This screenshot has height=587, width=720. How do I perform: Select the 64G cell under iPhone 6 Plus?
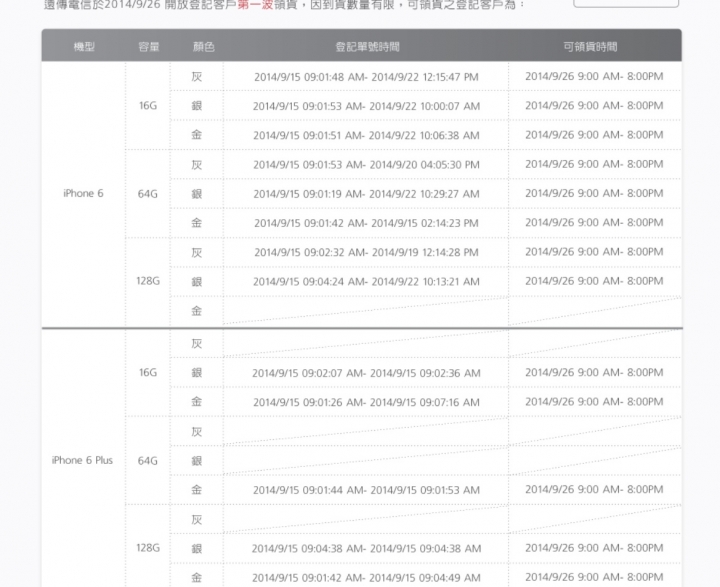click(148, 461)
